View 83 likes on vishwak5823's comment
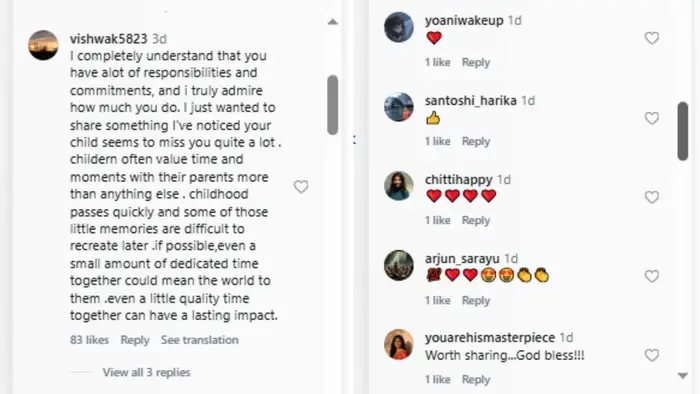Image resolution: width=700 pixels, height=394 pixels. [x=89, y=340]
